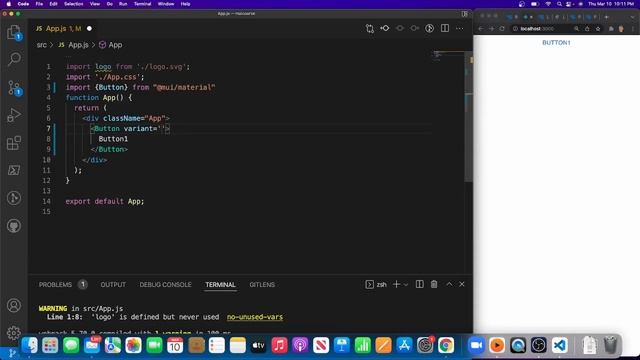Open Finder from the dock

point(29,345)
